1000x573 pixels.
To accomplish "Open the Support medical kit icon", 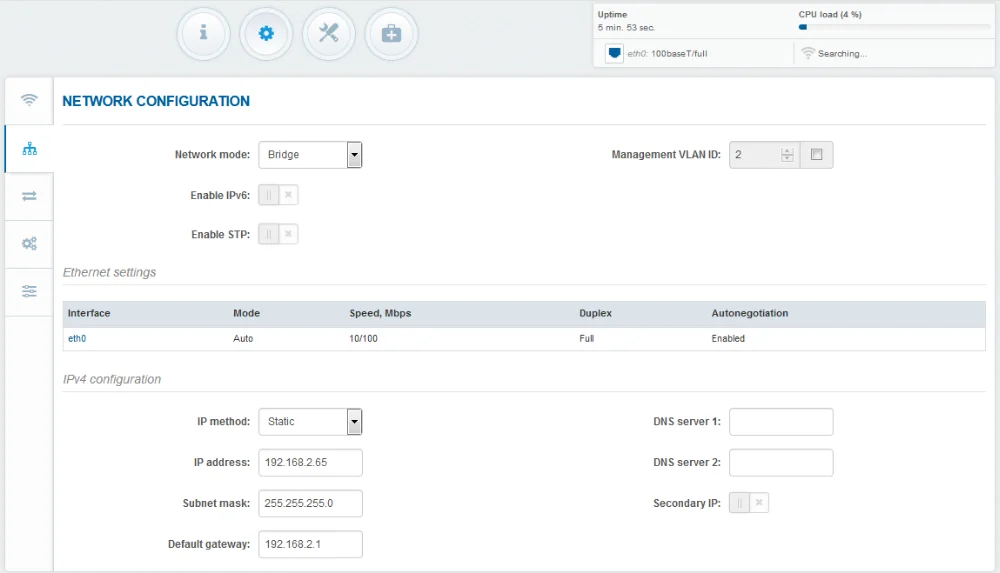I will coord(391,33).
